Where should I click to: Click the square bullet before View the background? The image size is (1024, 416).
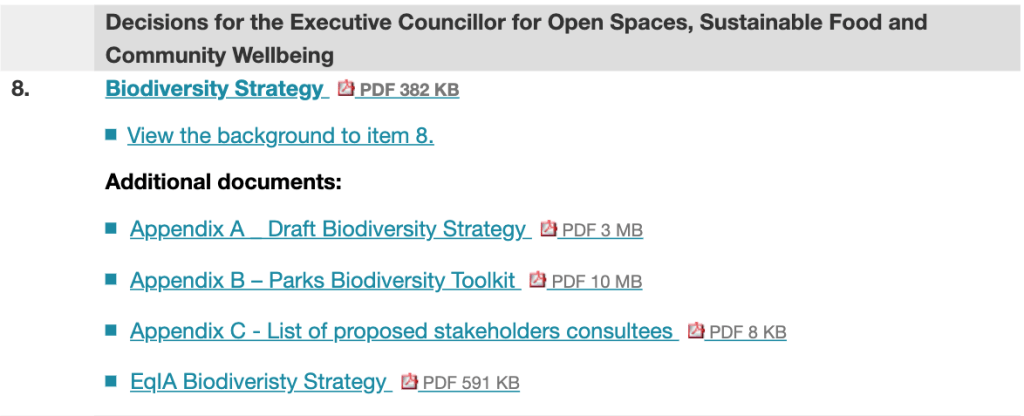click(111, 135)
